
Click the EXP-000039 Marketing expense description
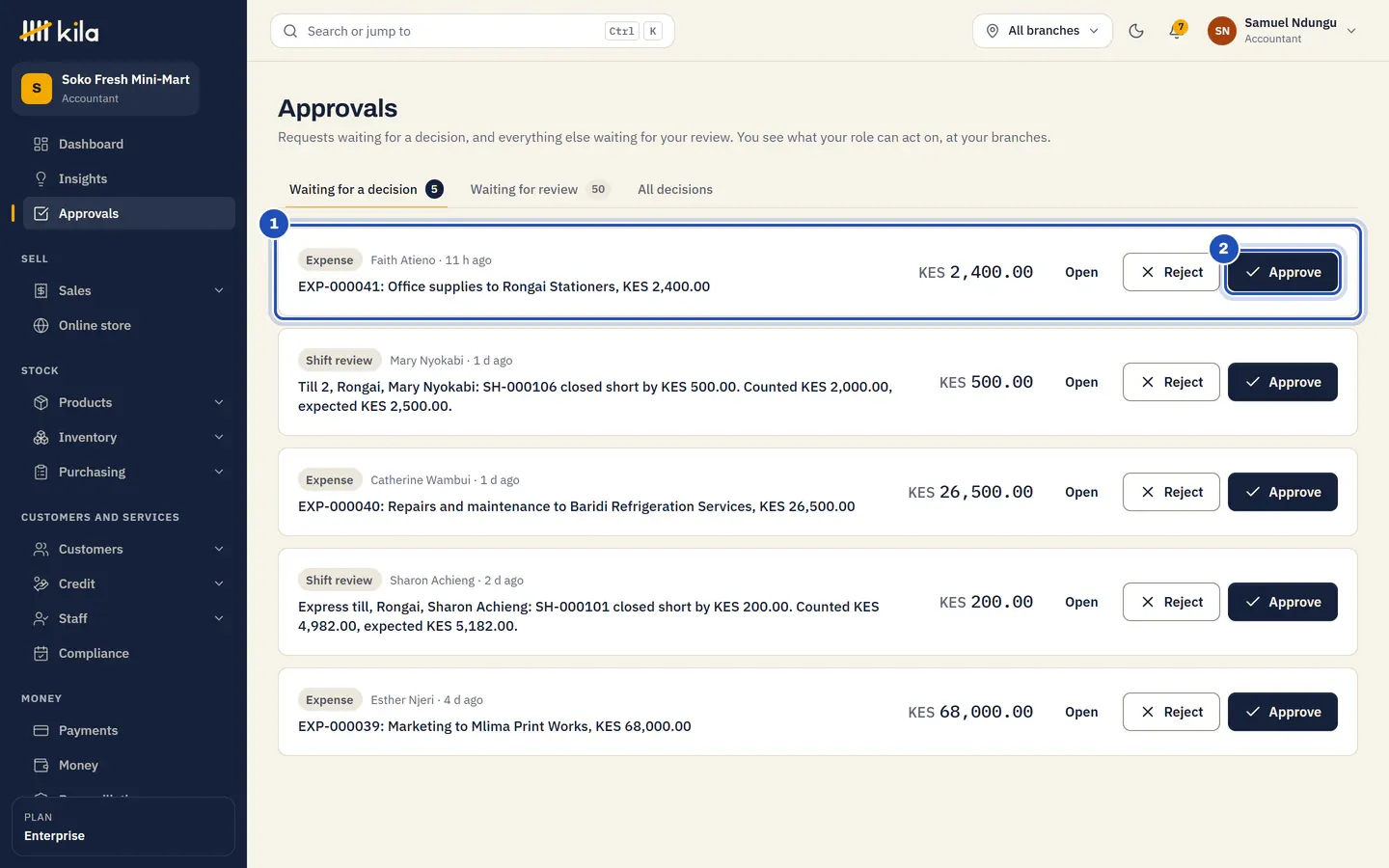(x=495, y=726)
